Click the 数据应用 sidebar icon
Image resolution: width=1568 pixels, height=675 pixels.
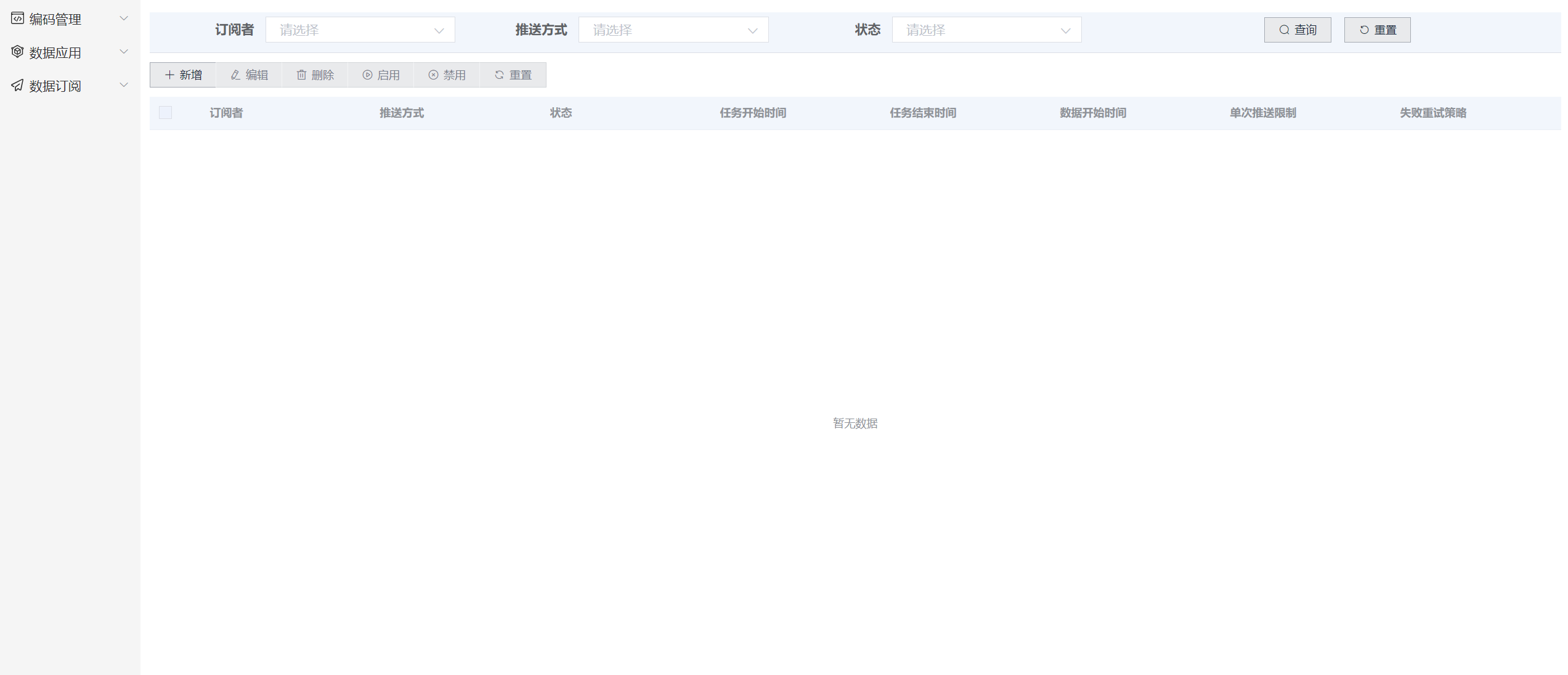17,52
